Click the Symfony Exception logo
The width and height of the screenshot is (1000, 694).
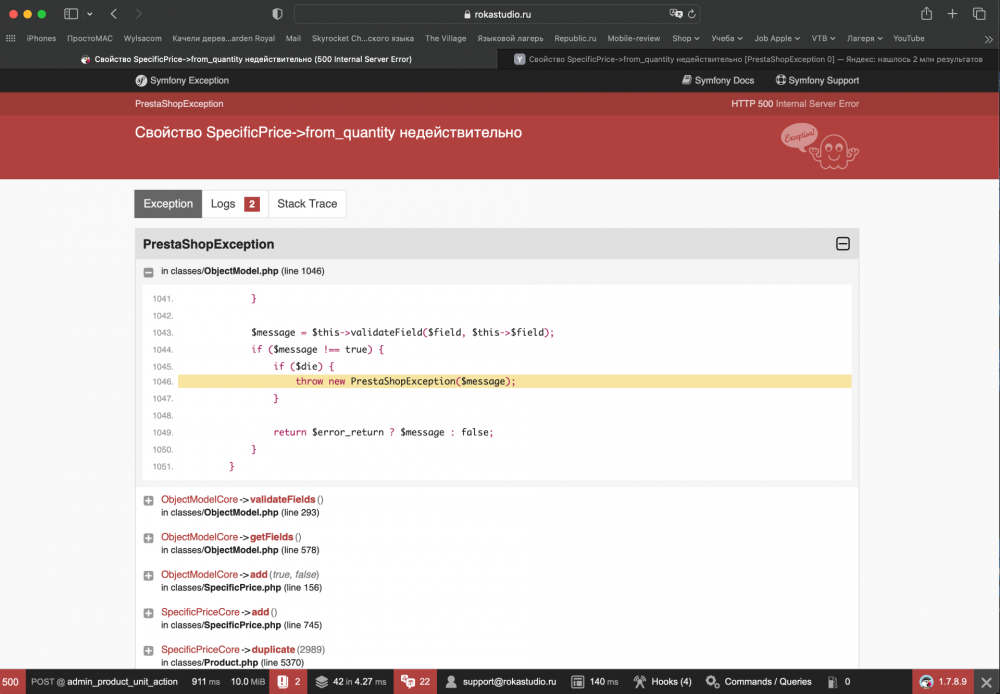182,80
